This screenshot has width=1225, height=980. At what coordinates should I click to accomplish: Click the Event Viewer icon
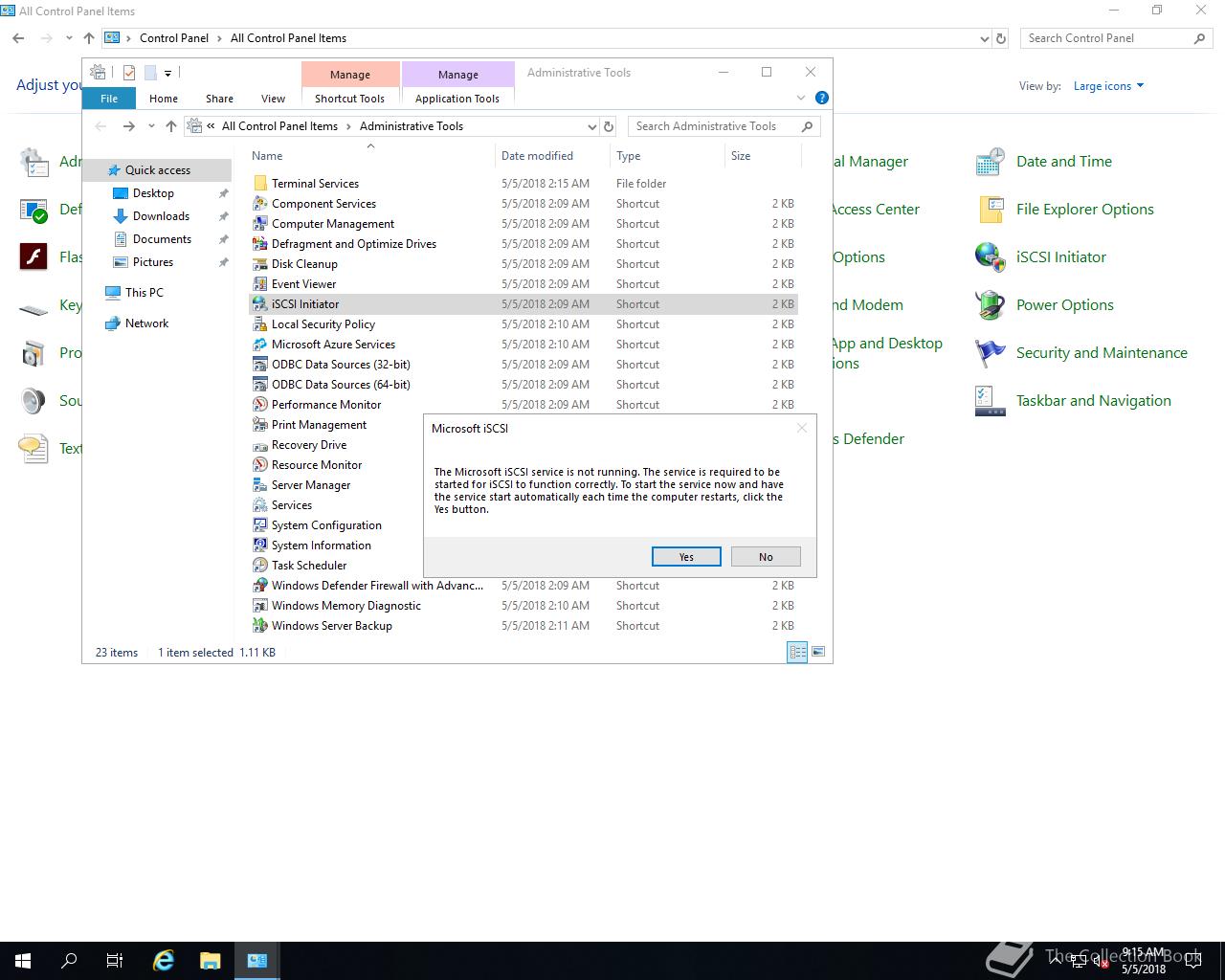259,284
